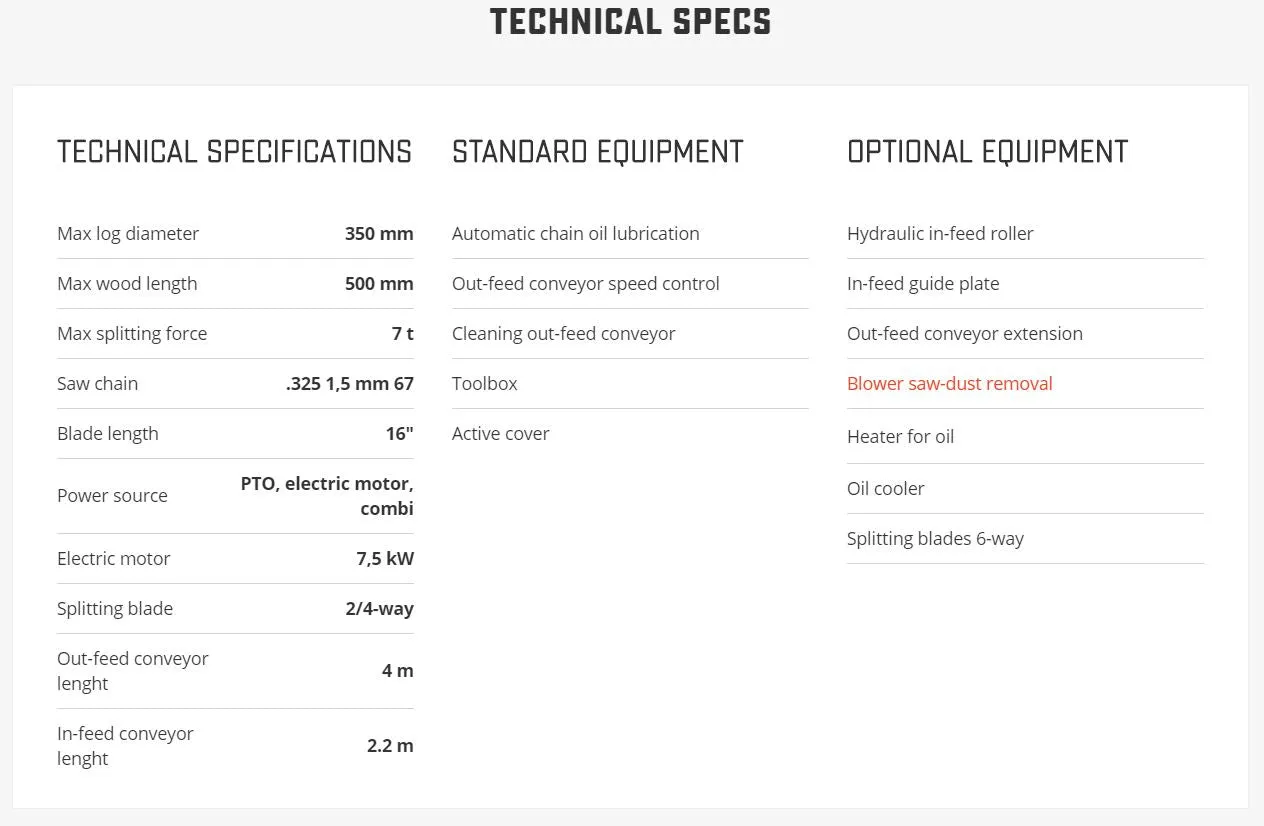The height and width of the screenshot is (826, 1264).
Task: Click Automatic chain oil lubrication item
Action: (575, 233)
